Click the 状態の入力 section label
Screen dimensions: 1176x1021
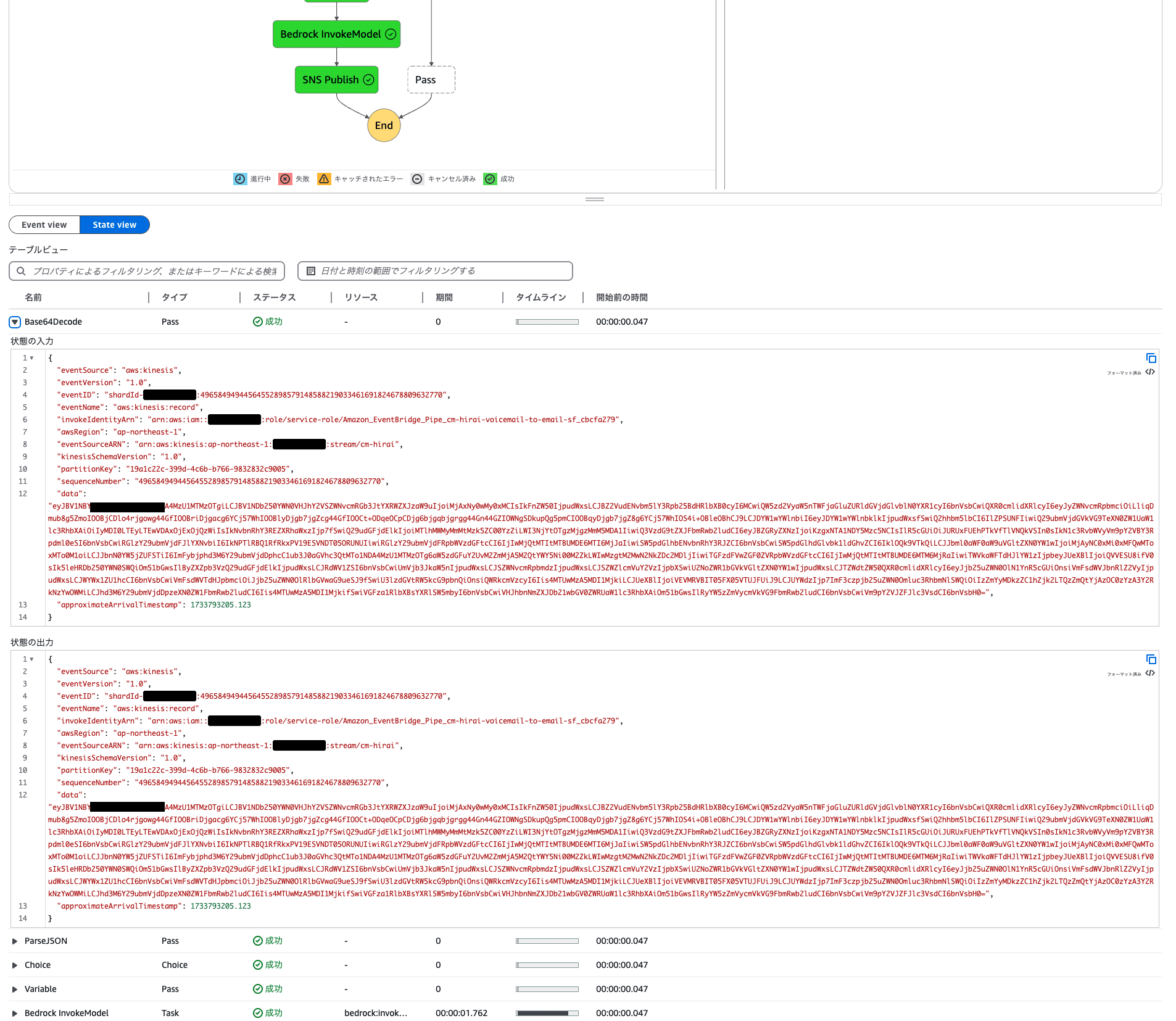click(32, 341)
